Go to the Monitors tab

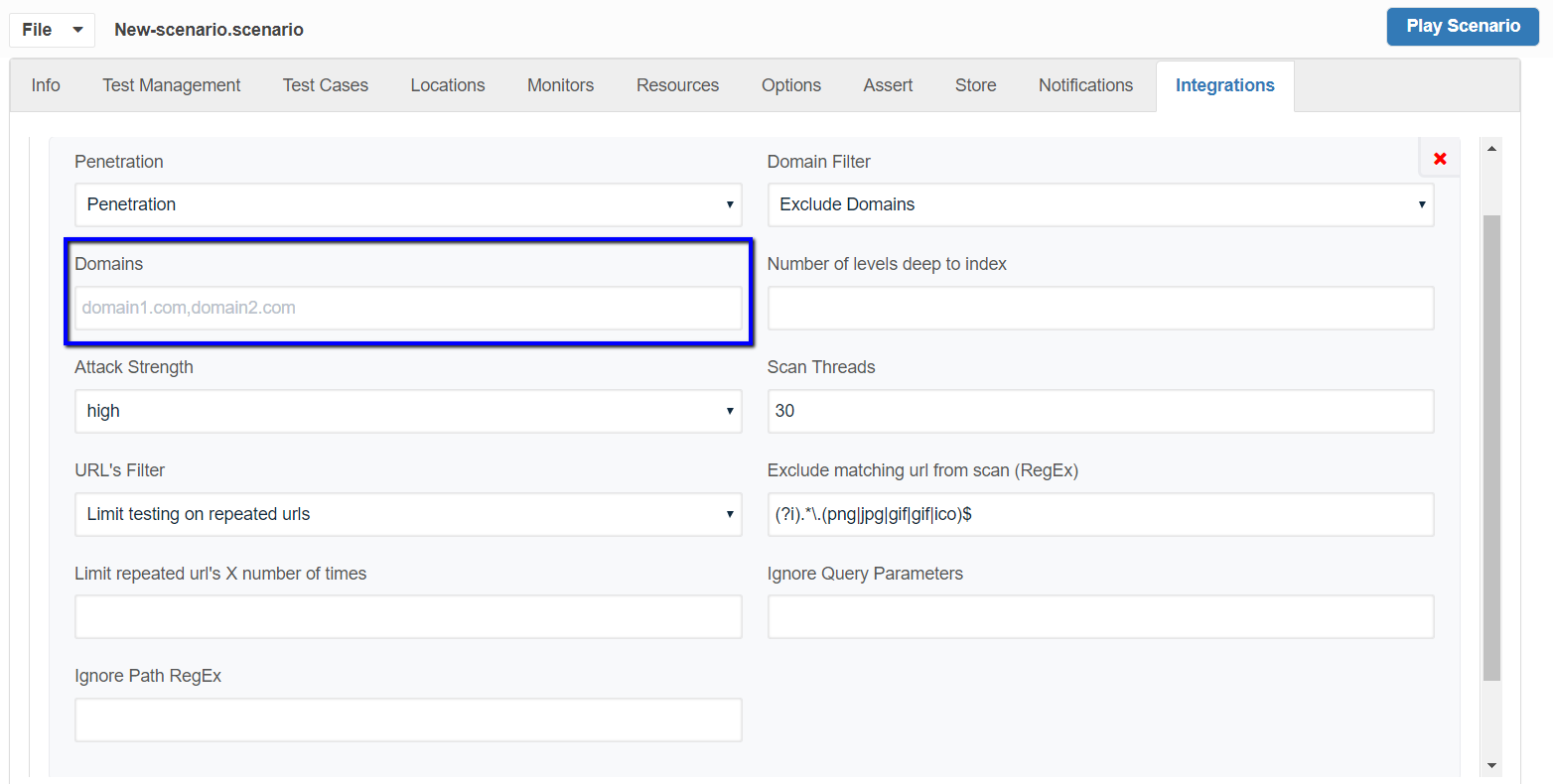coord(560,85)
